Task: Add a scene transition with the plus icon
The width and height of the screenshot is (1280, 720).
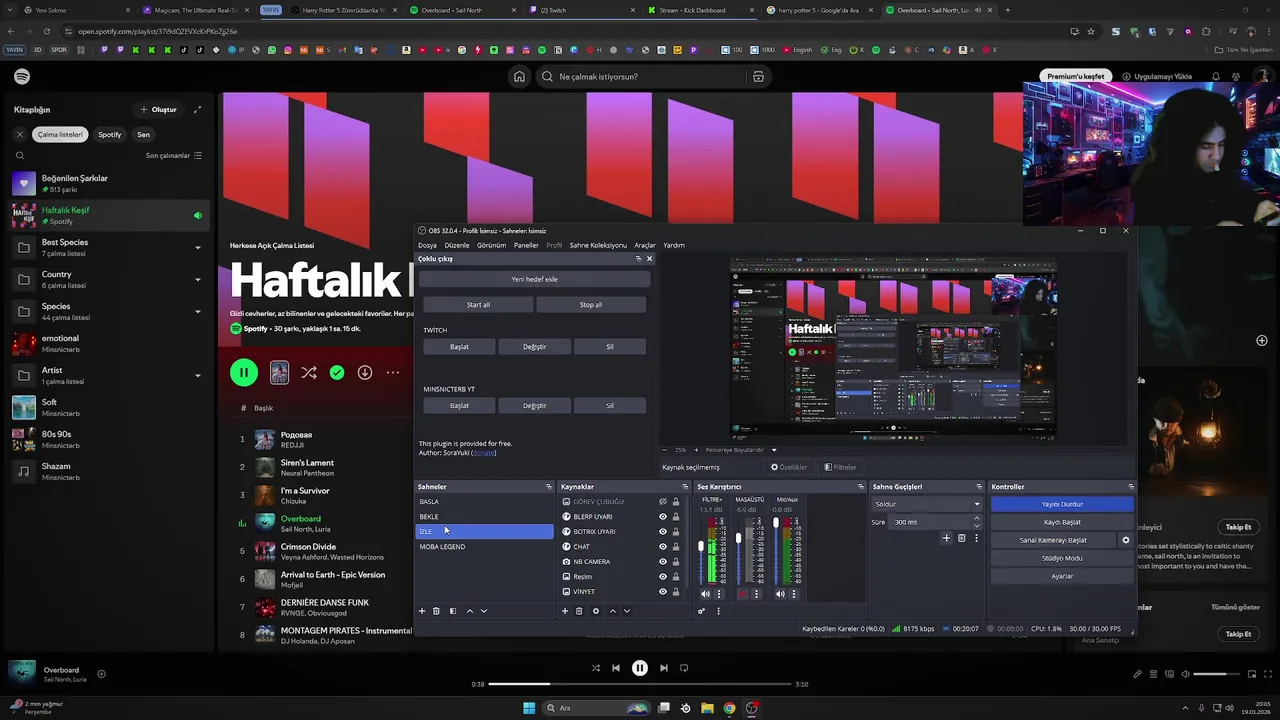Action: pos(946,538)
